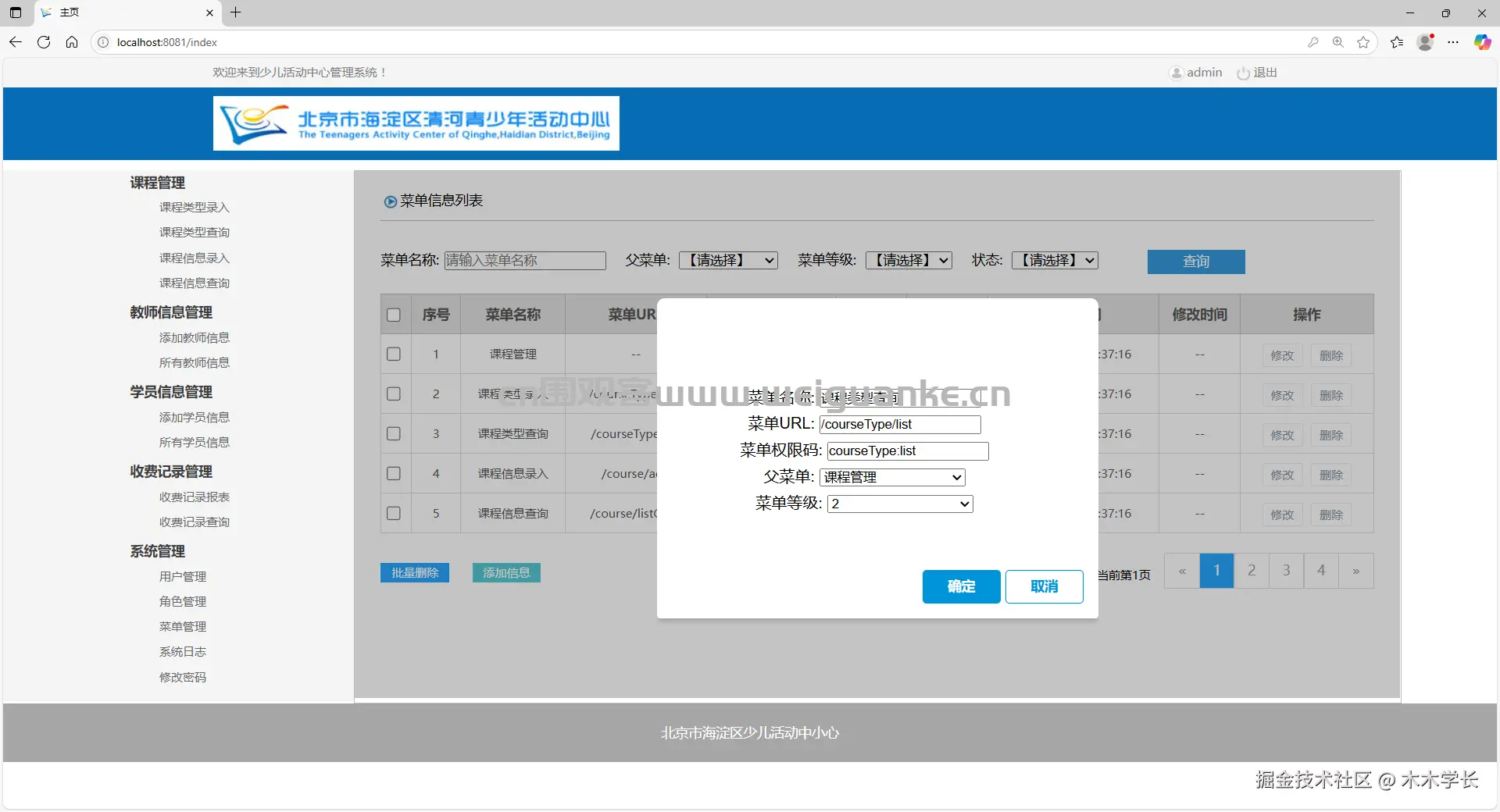Click the admin user icon
This screenshot has width=1500, height=812.
[1176, 73]
